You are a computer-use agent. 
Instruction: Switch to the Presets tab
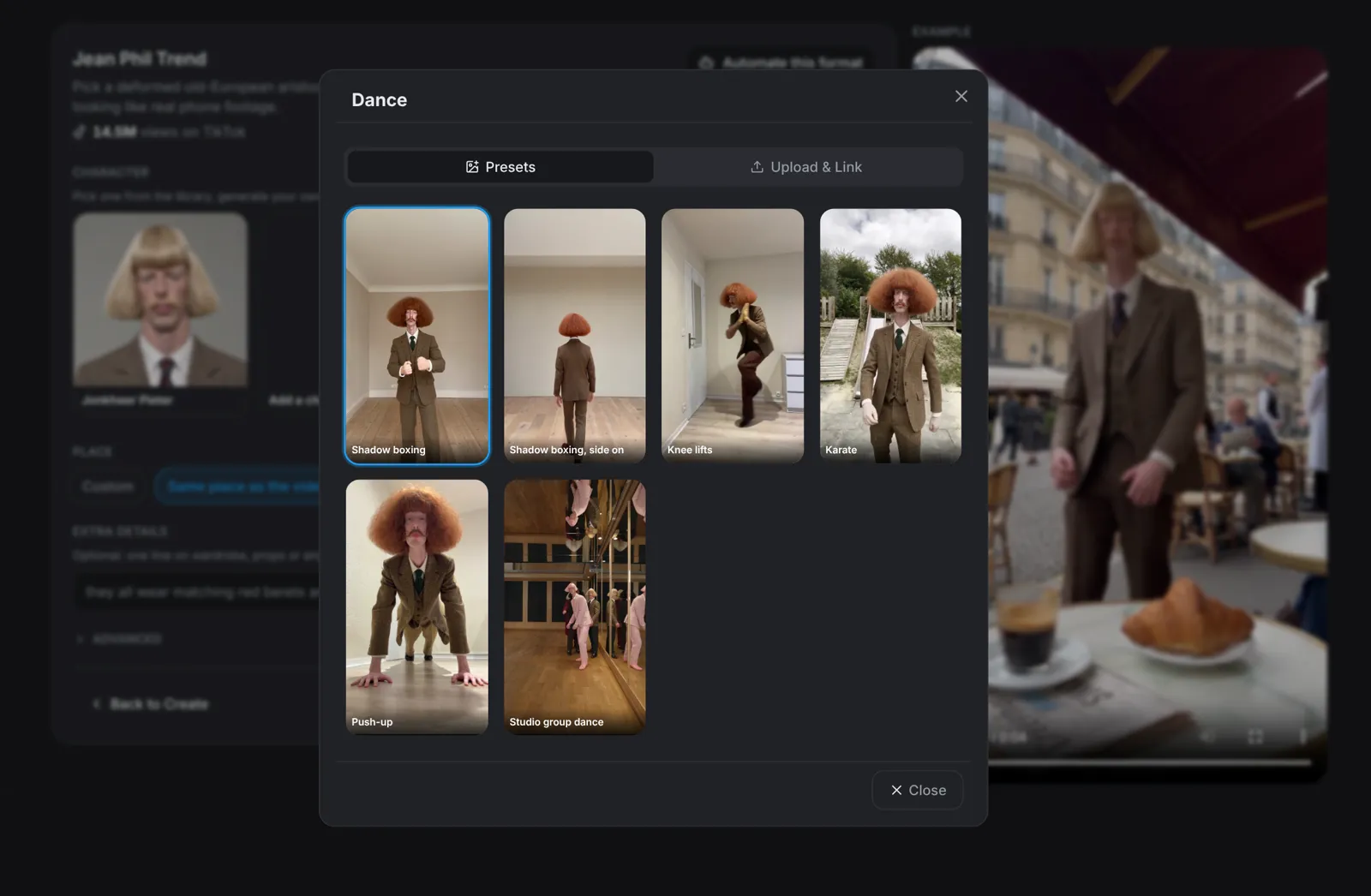point(500,167)
